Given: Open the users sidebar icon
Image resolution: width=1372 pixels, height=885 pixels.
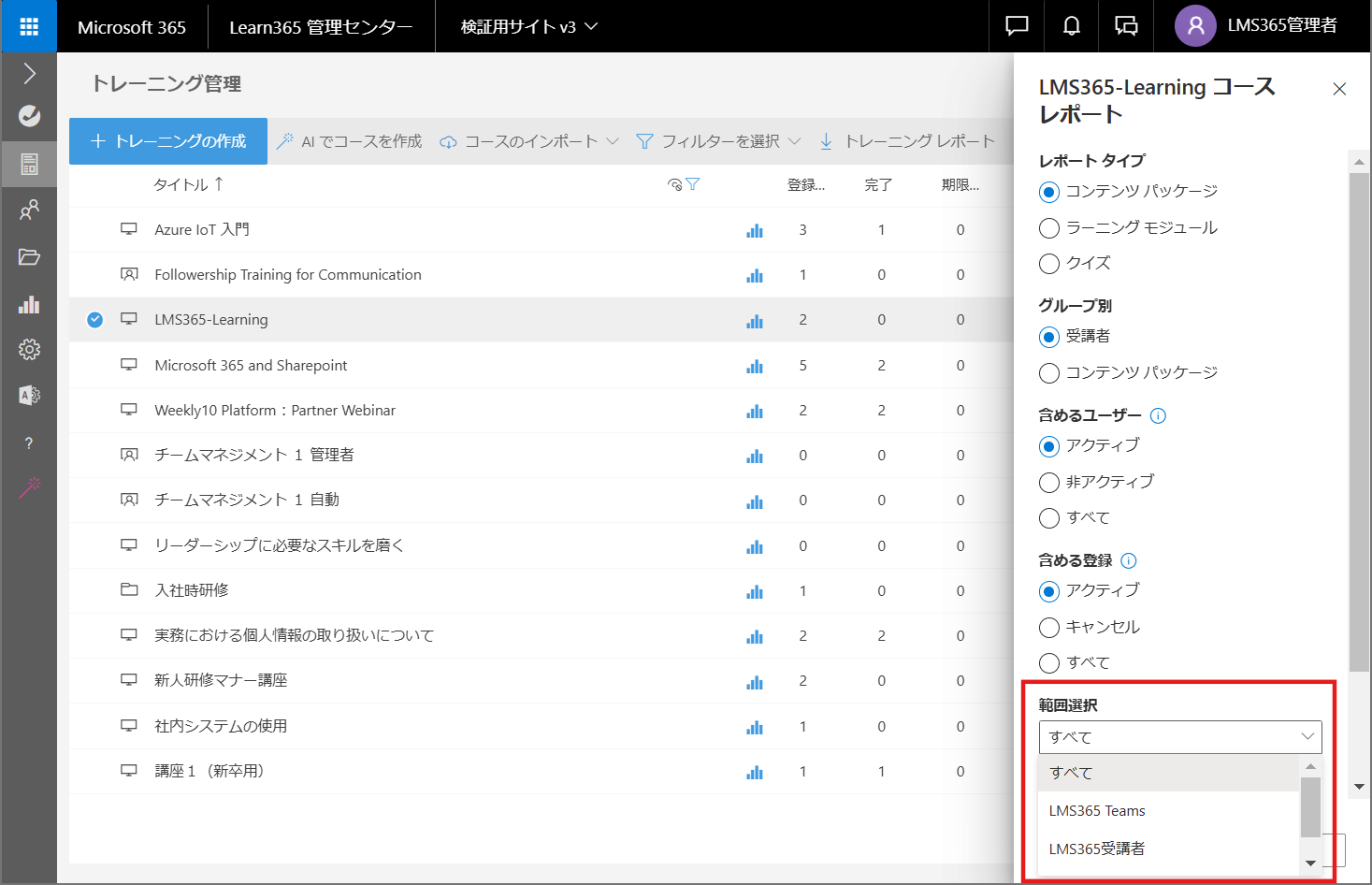Looking at the screenshot, I should pos(29,210).
